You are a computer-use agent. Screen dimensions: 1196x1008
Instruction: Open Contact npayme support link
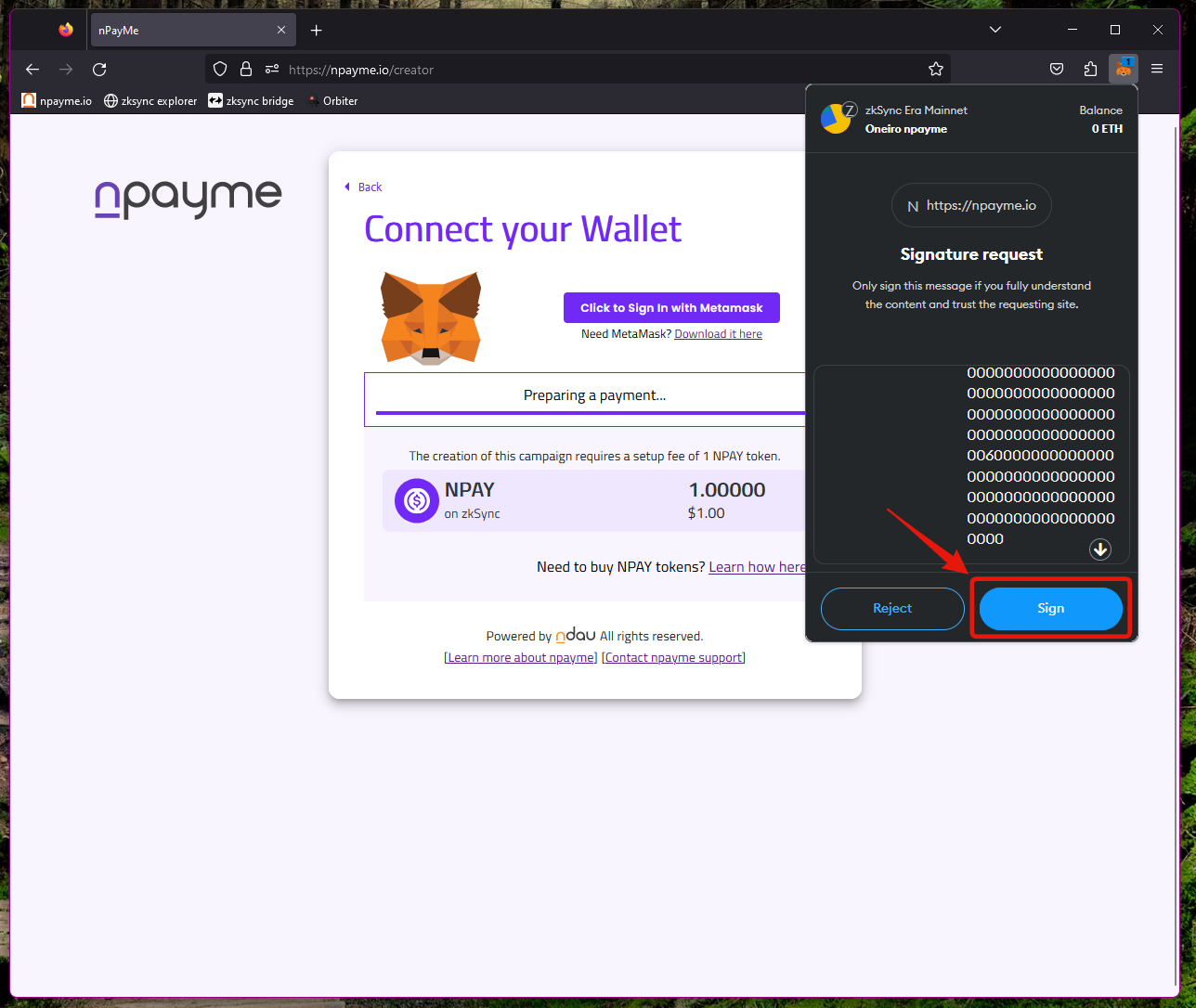coord(674,657)
